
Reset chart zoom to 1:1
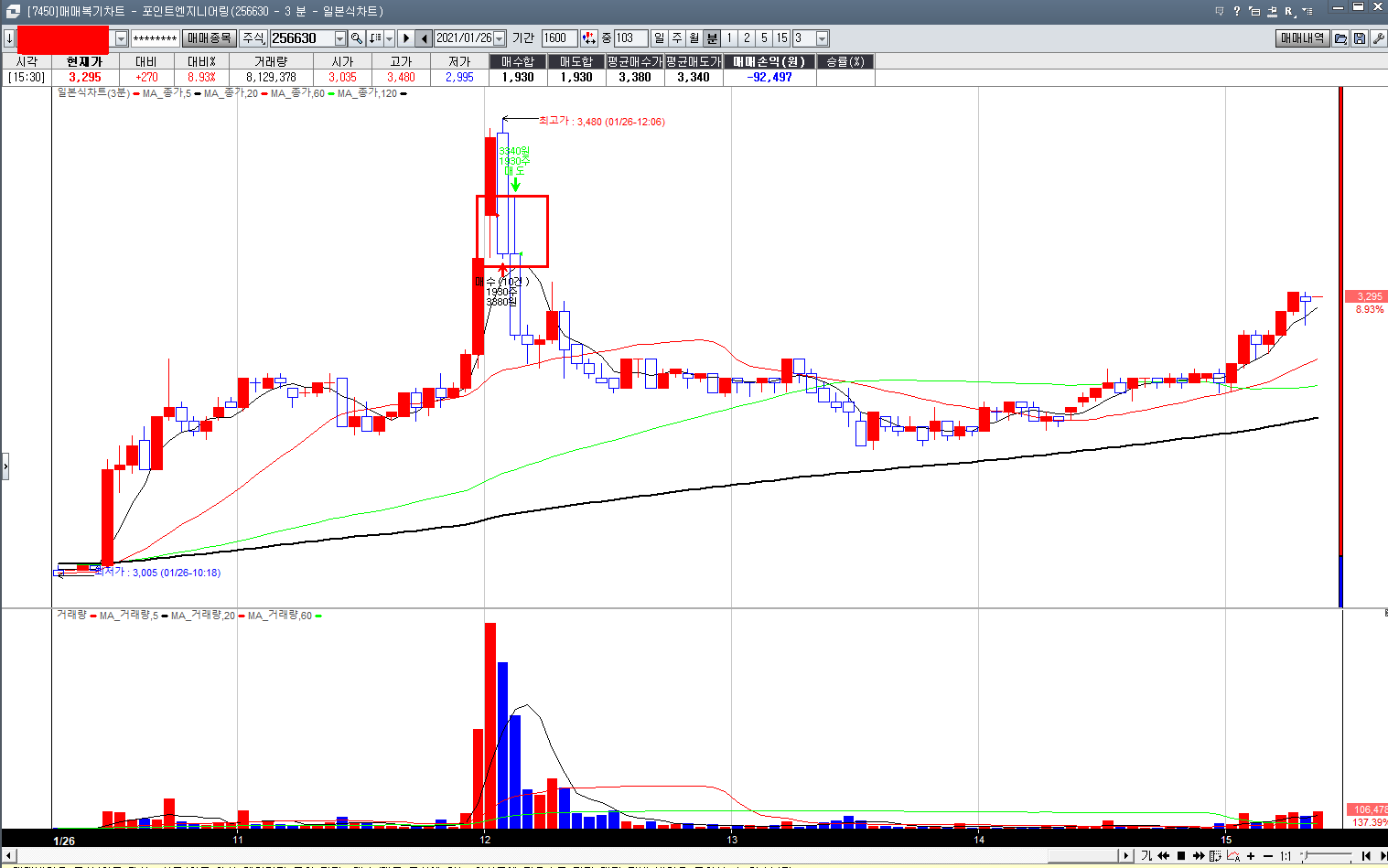pos(1286,856)
